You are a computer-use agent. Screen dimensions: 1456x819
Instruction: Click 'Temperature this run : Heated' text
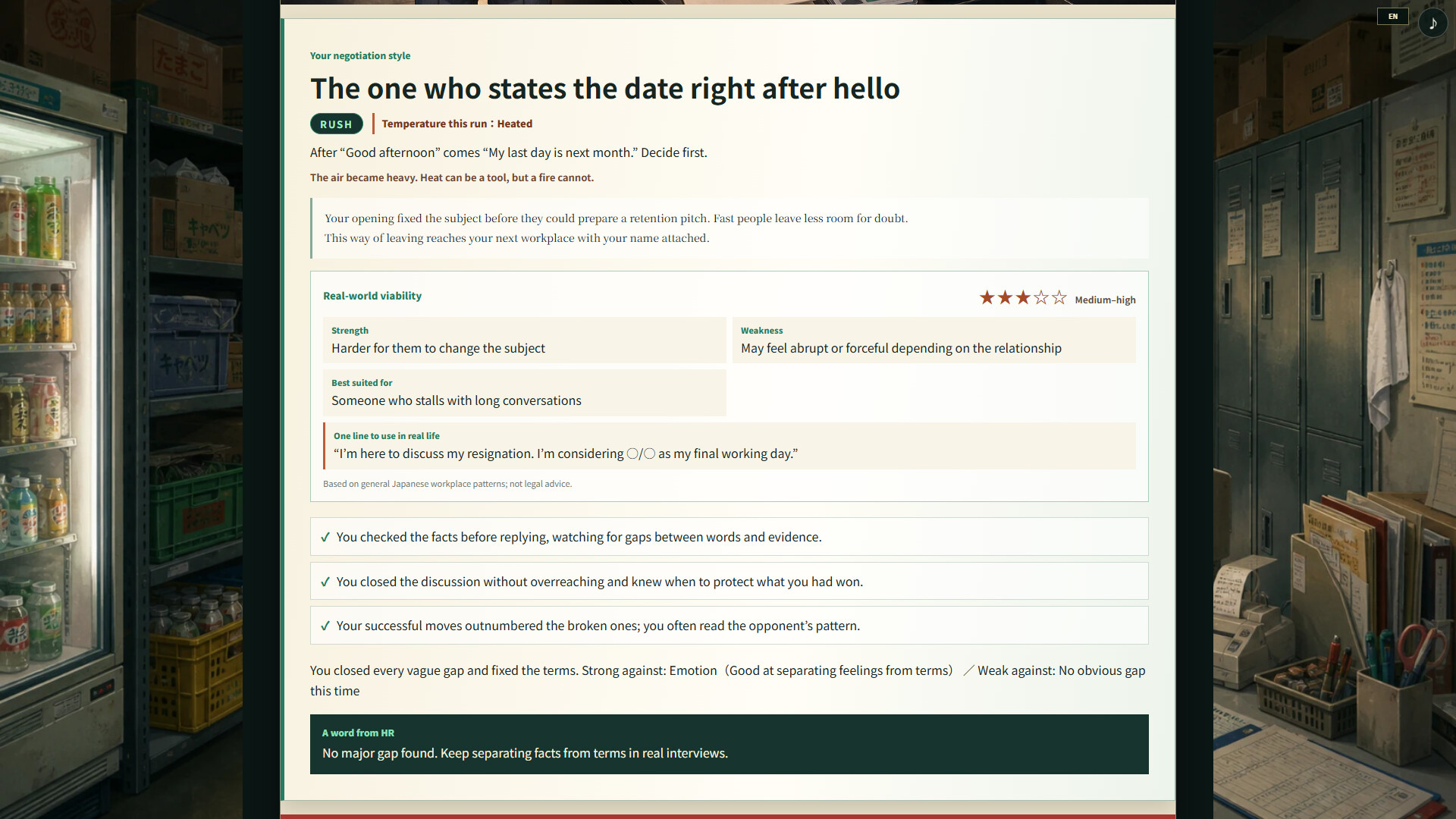[457, 124]
